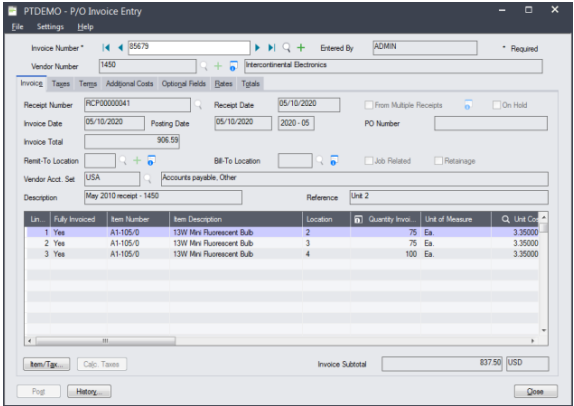The image size is (574, 406).
Task: Toggle the Retainage checkbox
Action: tap(438, 161)
